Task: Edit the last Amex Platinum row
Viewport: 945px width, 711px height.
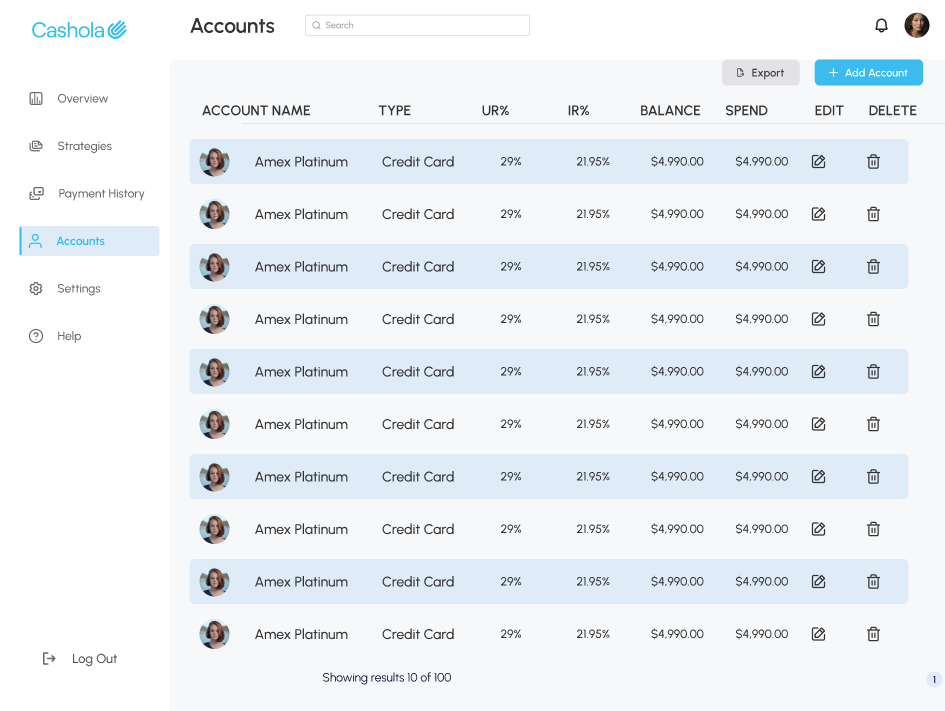Action: (x=818, y=634)
